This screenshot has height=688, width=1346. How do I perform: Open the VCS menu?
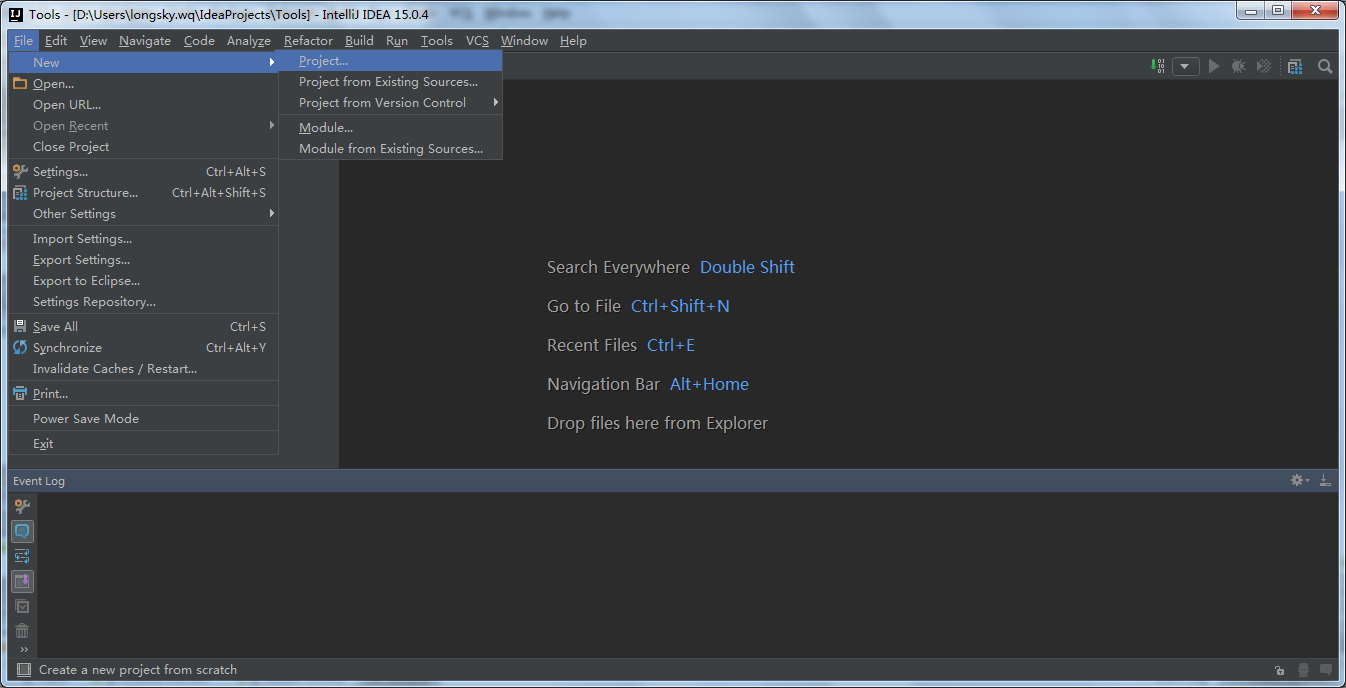click(x=477, y=41)
